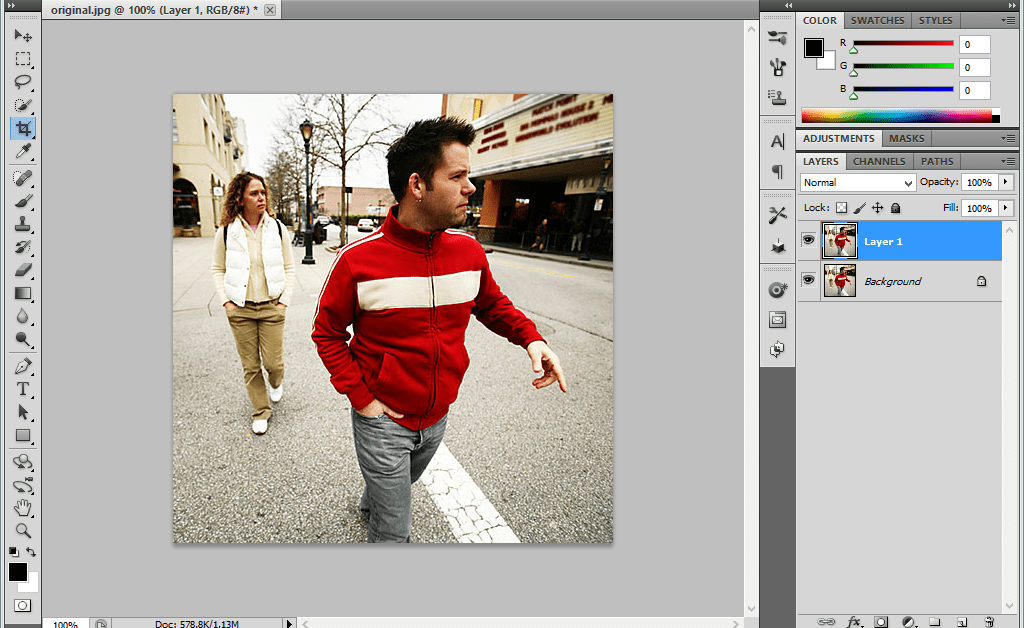Viewport: 1024px width, 628px height.
Task: Switch foreground and background colors
Action: 31,552
